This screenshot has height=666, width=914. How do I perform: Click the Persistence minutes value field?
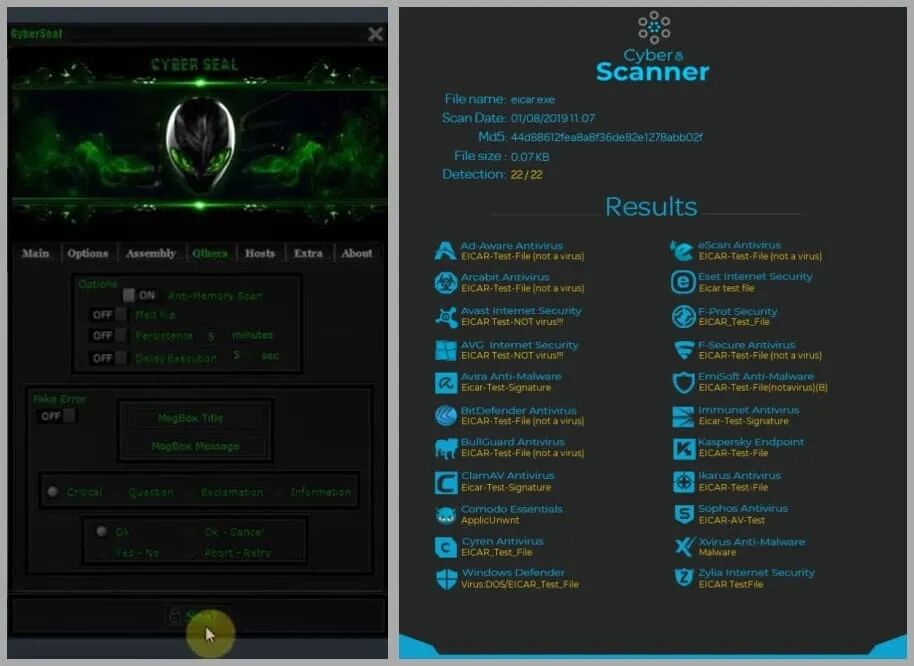pyautogui.click(x=211, y=336)
